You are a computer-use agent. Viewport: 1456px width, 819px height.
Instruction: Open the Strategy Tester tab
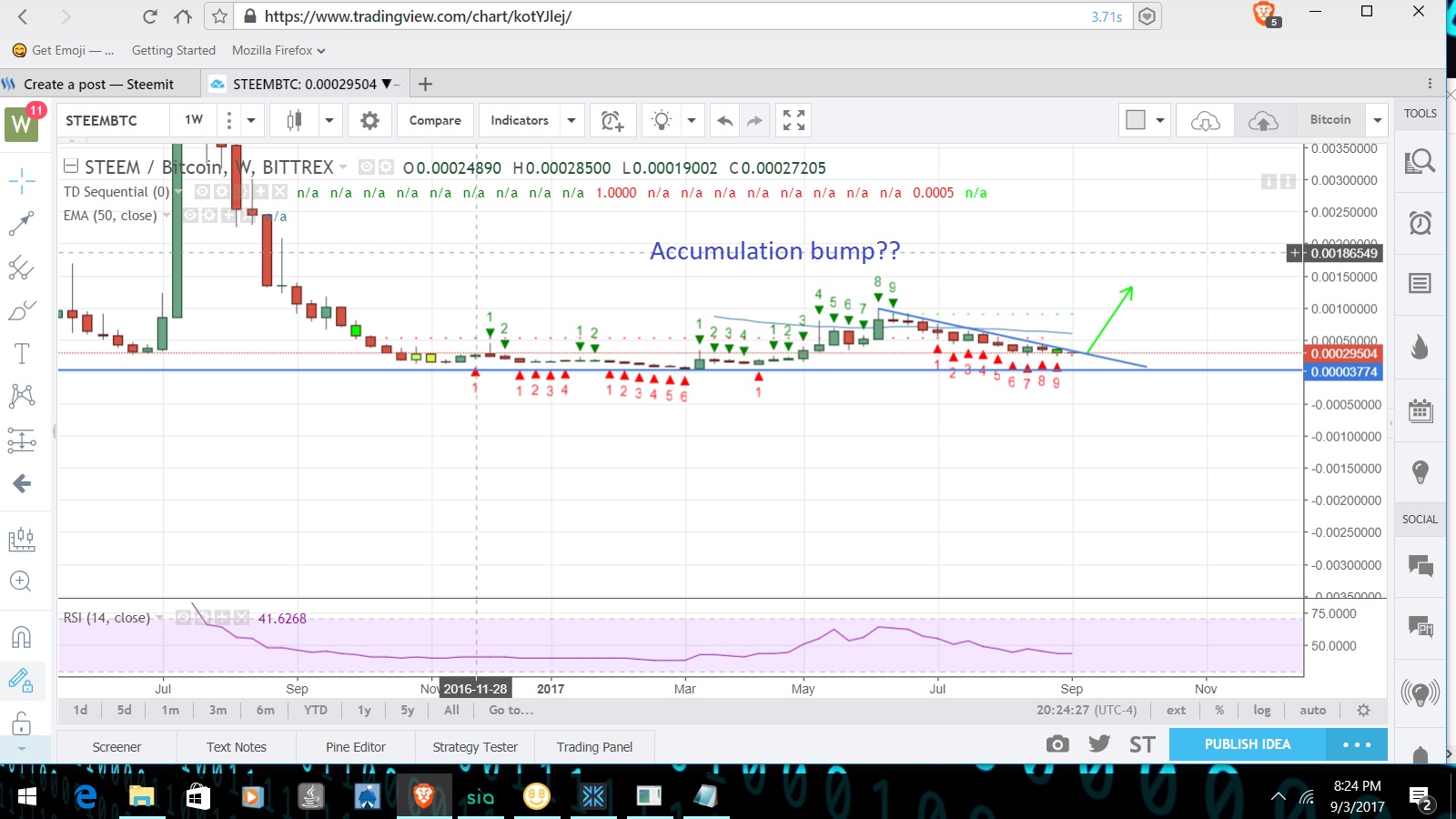coord(475,747)
